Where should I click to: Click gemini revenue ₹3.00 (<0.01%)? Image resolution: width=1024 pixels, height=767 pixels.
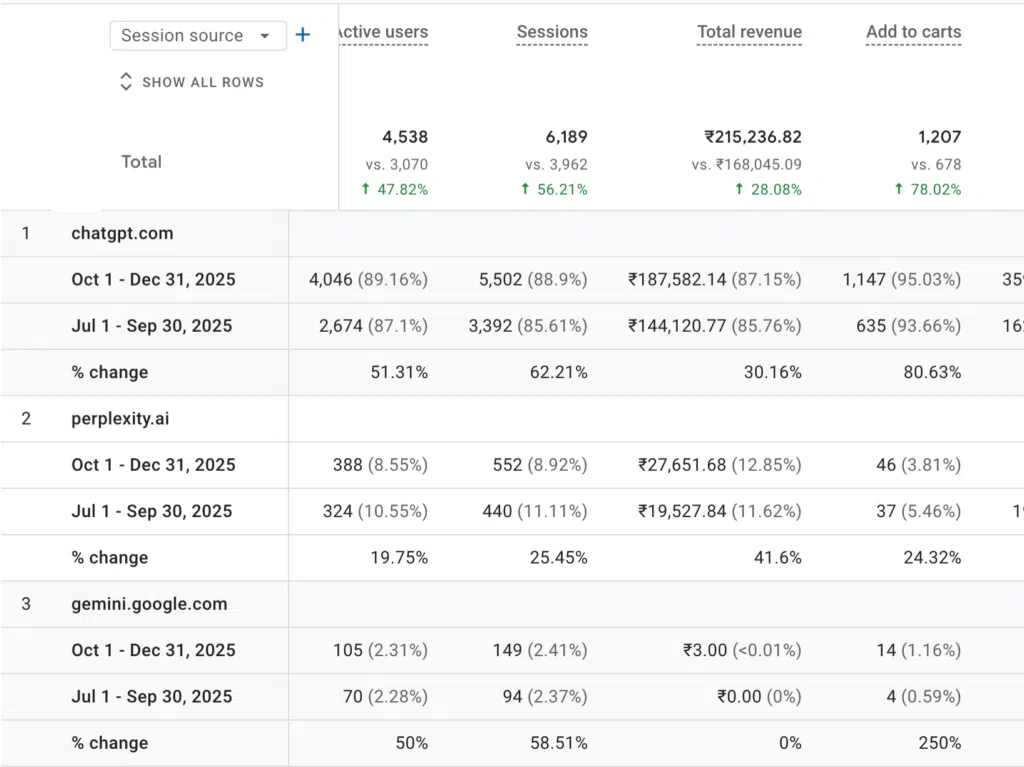click(742, 651)
